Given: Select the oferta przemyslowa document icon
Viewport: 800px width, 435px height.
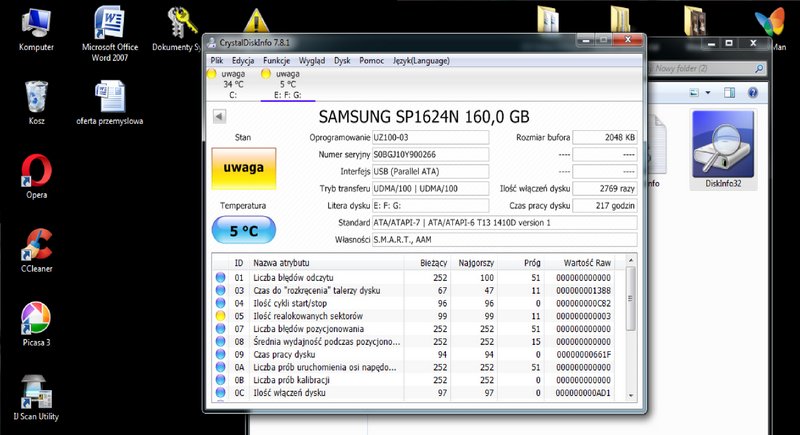Looking at the screenshot, I should (x=110, y=103).
